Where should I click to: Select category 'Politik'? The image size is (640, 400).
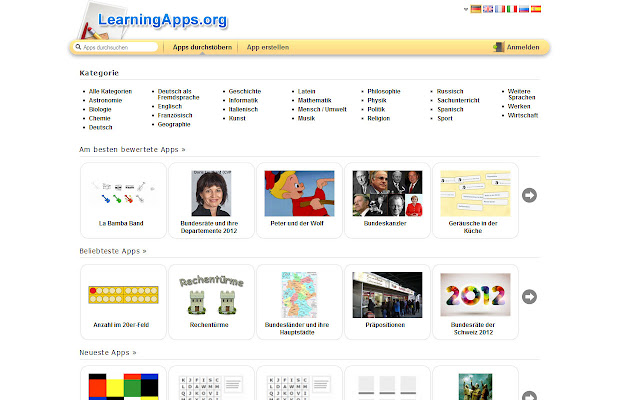[376, 109]
